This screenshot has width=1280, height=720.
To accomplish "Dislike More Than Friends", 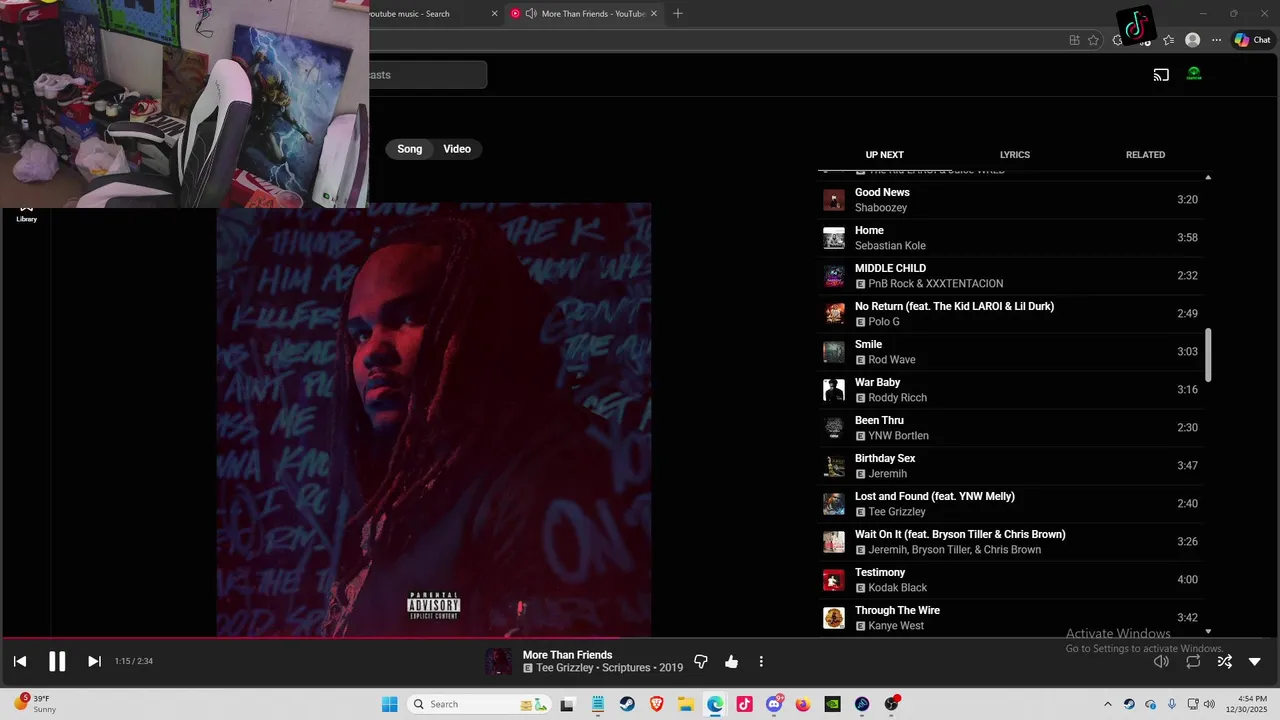I will 701,661.
